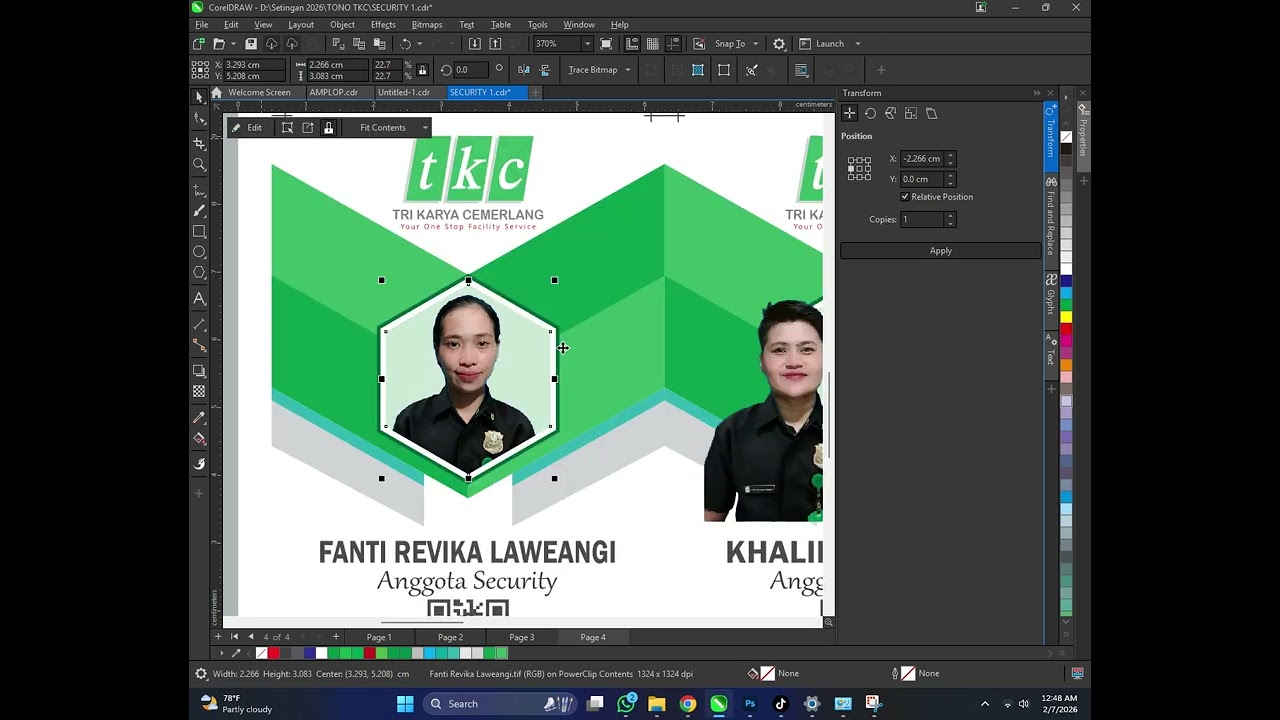1280x720 pixels.
Task: Toggle Show grid button
Action: (652, 44)
